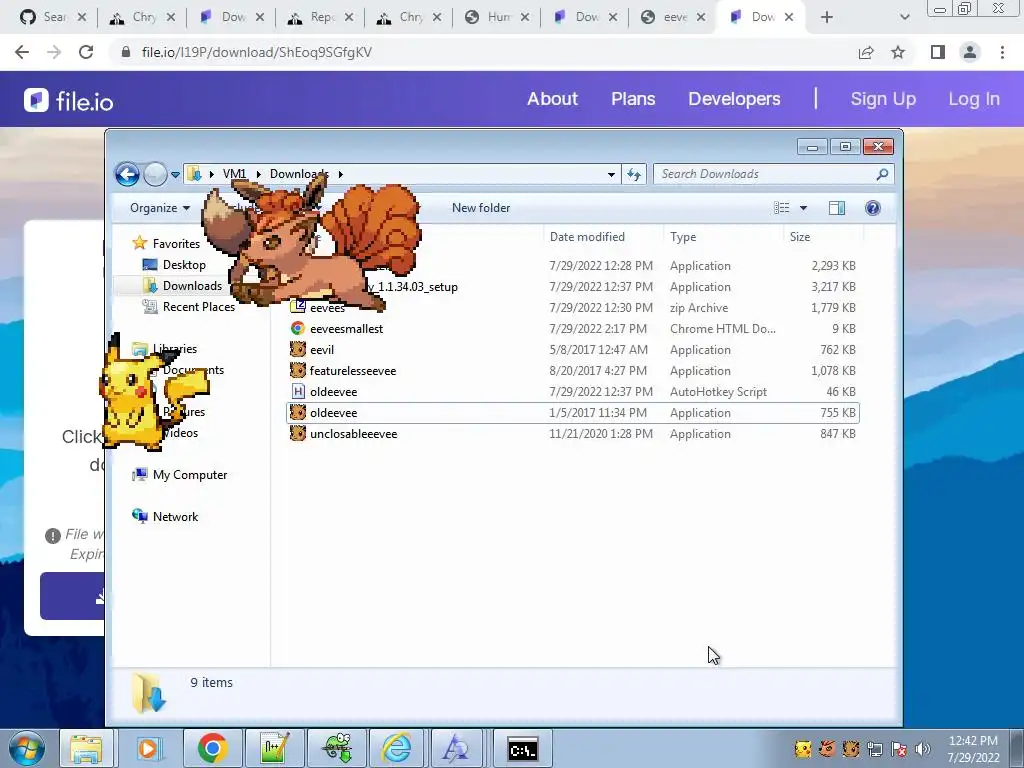The height and width of the screenshot is (768, 1024).
Task: Click the refresh button next to the address bar
Action: coord(633,174)
